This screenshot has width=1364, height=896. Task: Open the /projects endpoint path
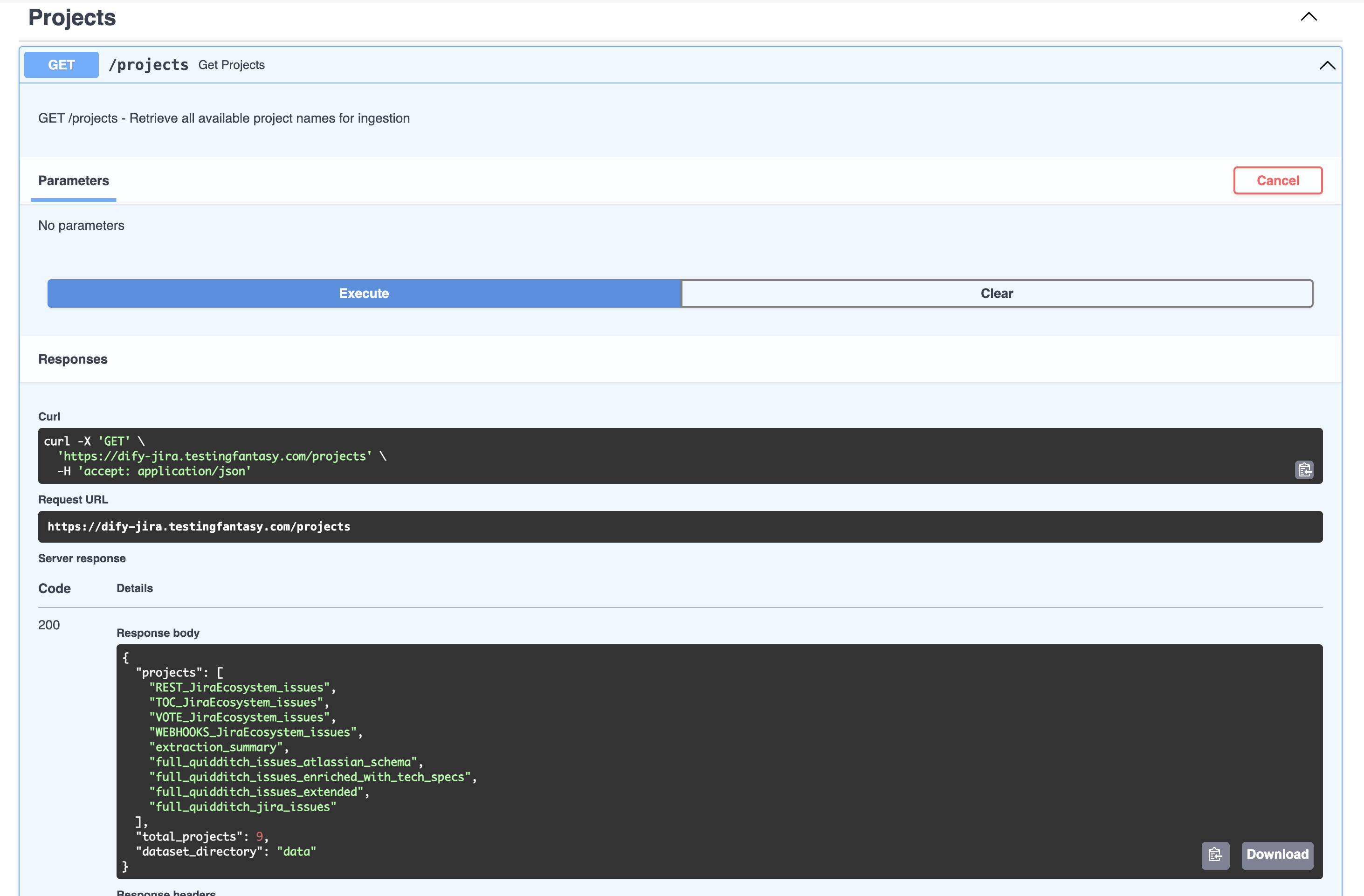pos(148,64)
